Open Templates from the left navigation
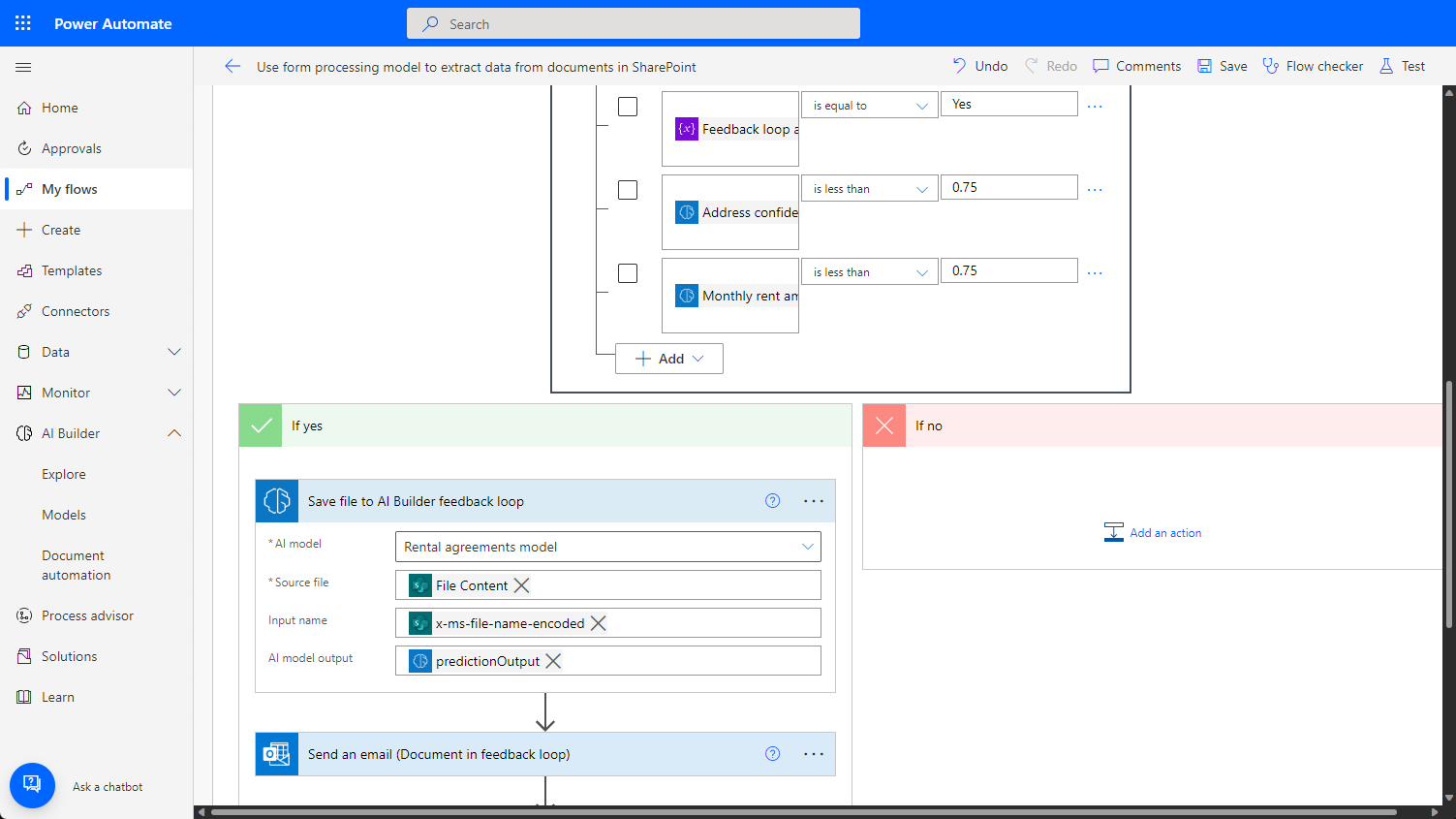The width and height of the screenshot is (1456, 819). coord(72,270)
